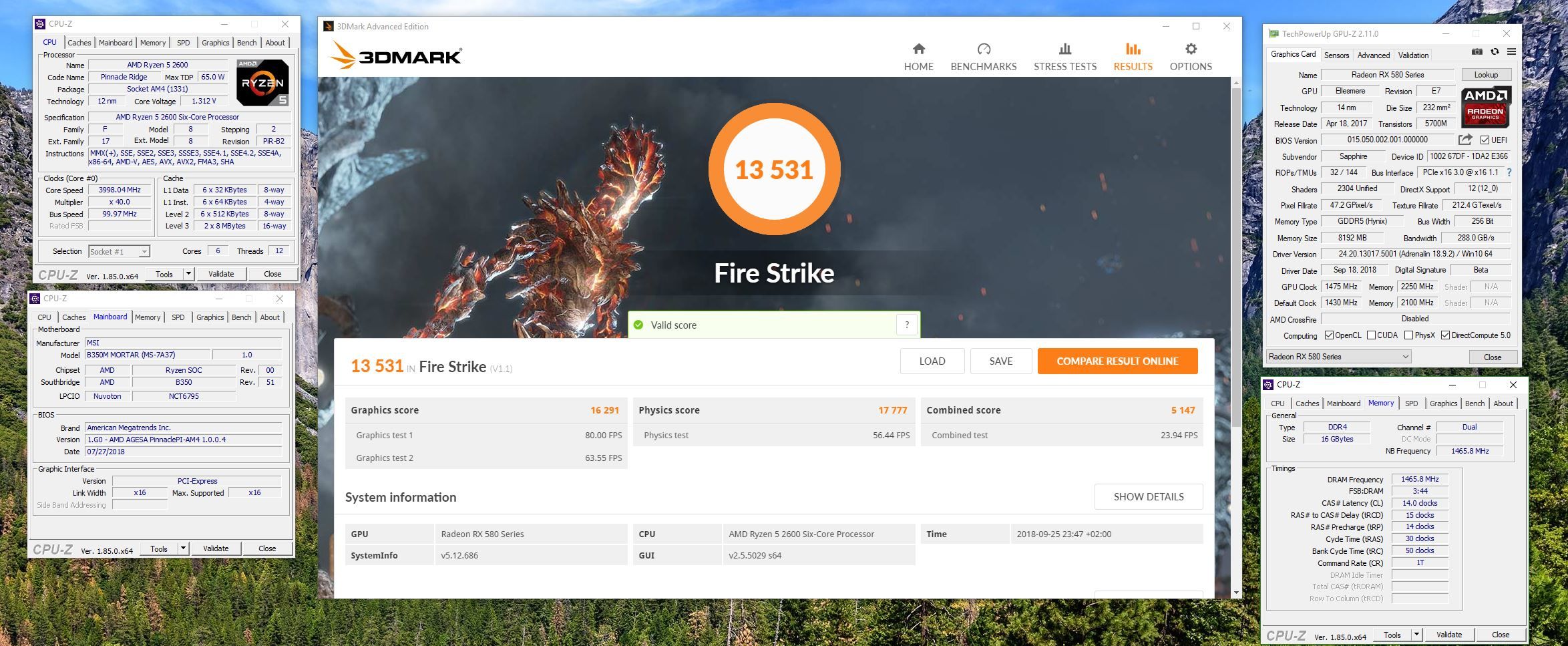Toggle the DirectCompute 5.0 checkbox
The height and width of the screenshot is (646, 1568).
[1445, 335]
